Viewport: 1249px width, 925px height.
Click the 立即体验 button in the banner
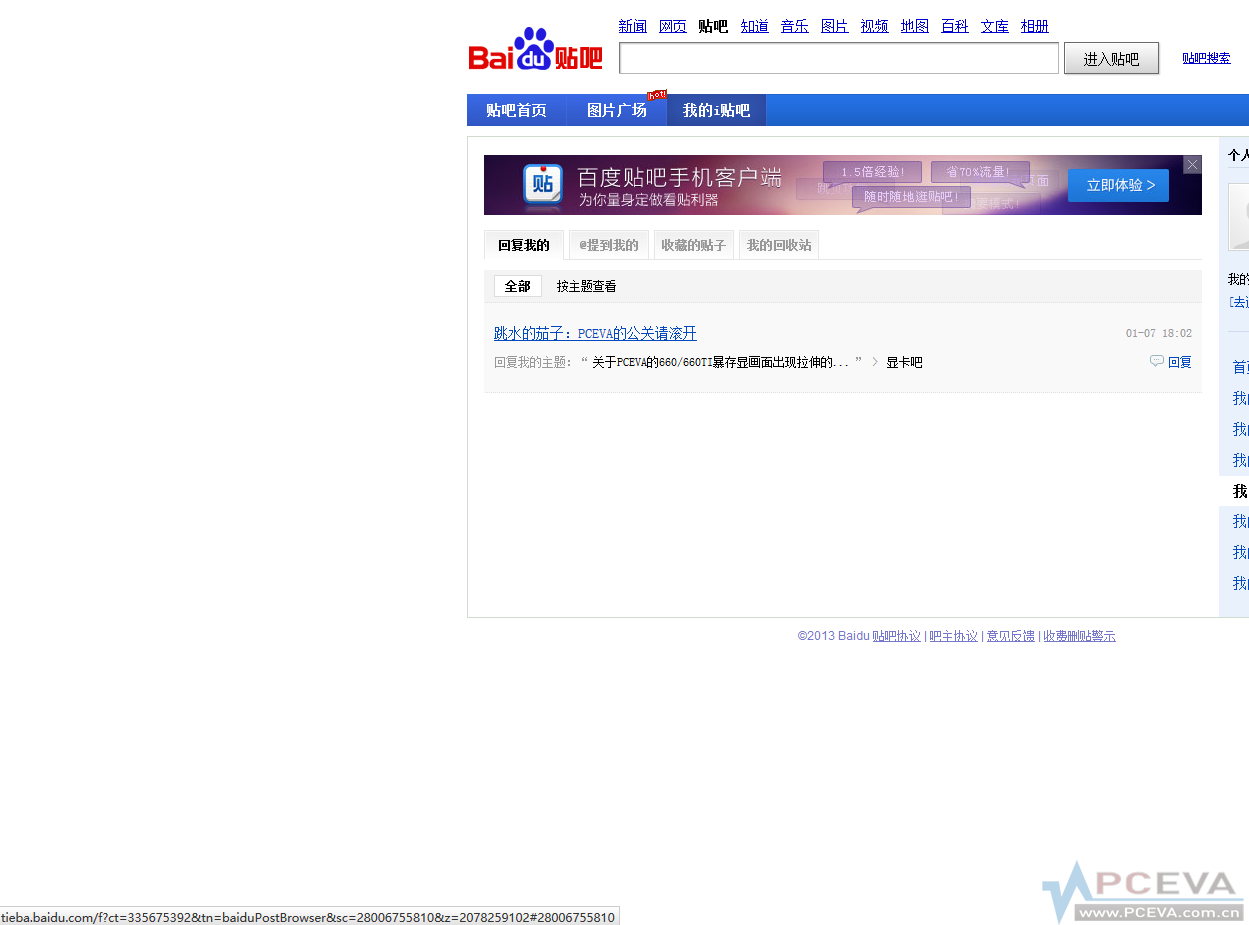(x=1118, y=185)
